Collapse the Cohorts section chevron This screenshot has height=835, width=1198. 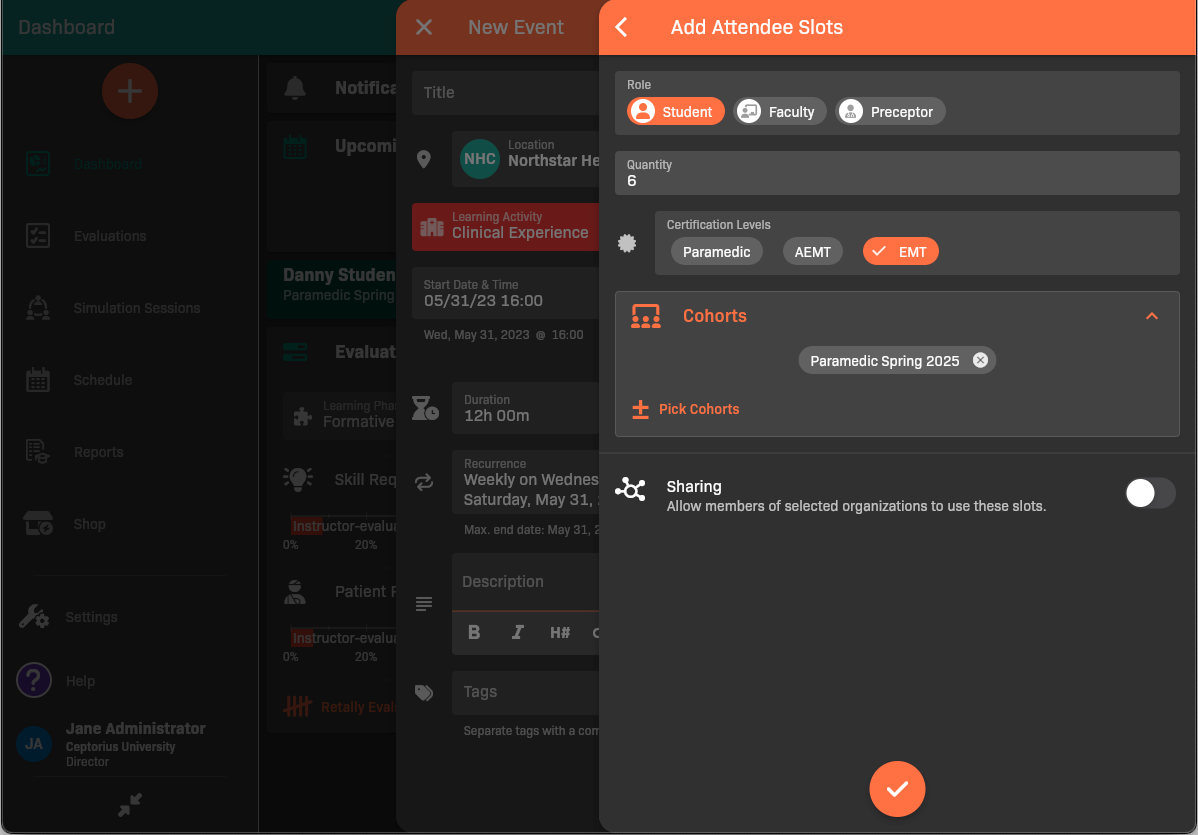coord(1151,316)
